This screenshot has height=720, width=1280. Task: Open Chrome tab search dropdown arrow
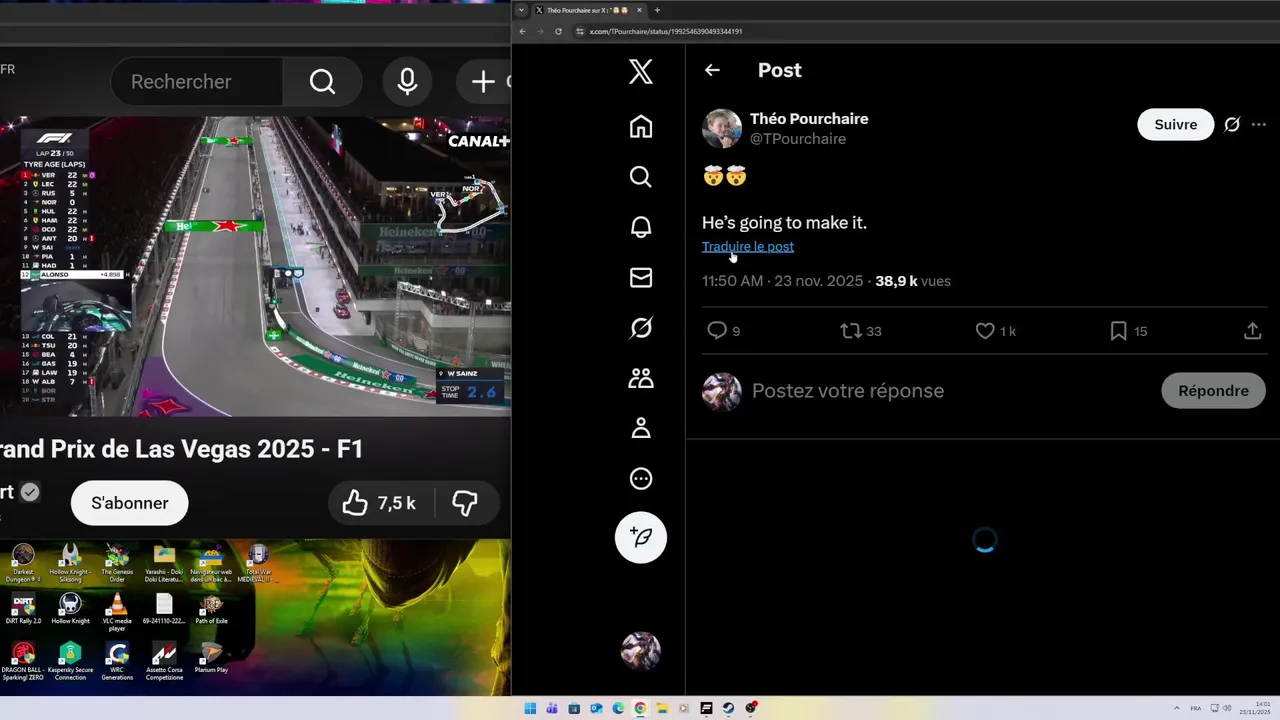click(x=521, y=10)
